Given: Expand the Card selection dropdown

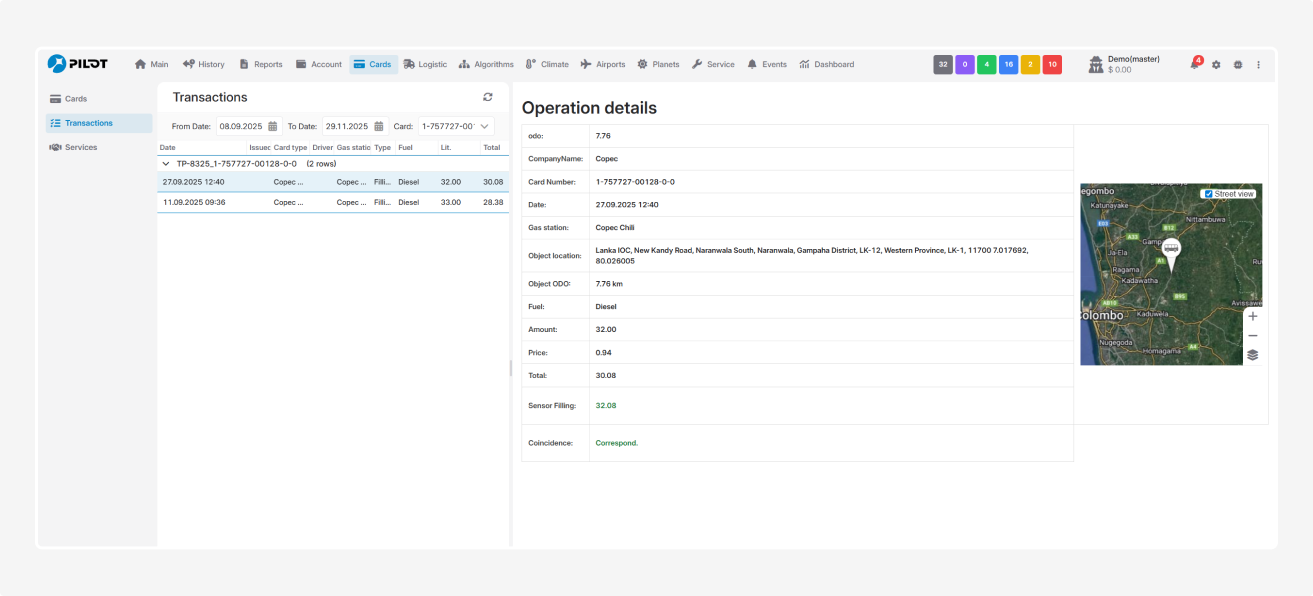Looking at the screenshot, I should [x=485, y=126].
